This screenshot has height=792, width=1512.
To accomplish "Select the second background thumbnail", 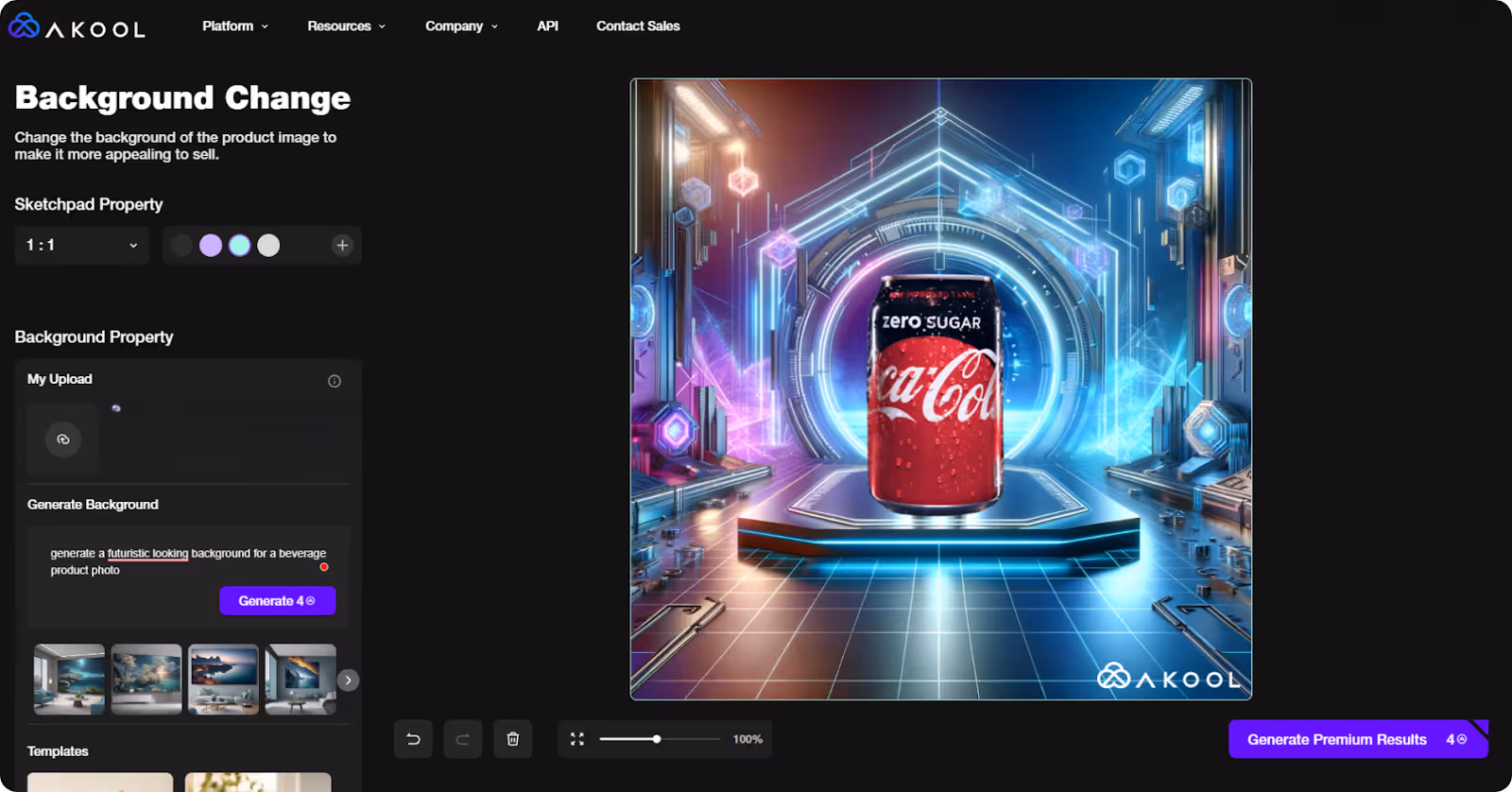I will tap(146, 680).
